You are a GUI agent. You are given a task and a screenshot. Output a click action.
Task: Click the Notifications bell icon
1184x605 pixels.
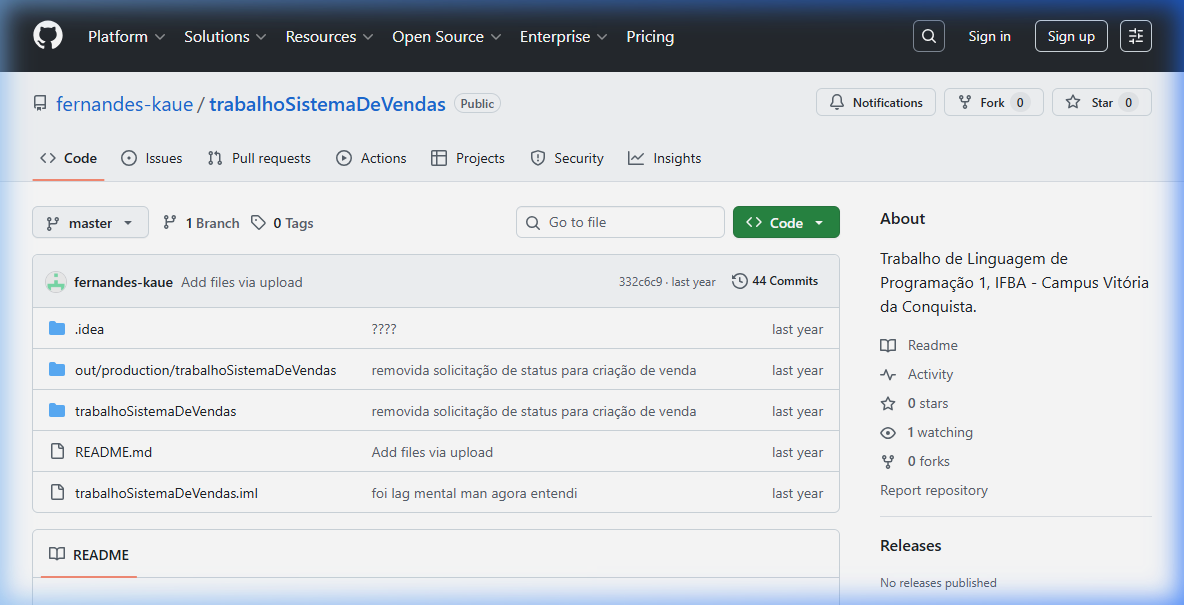point(836,102)
